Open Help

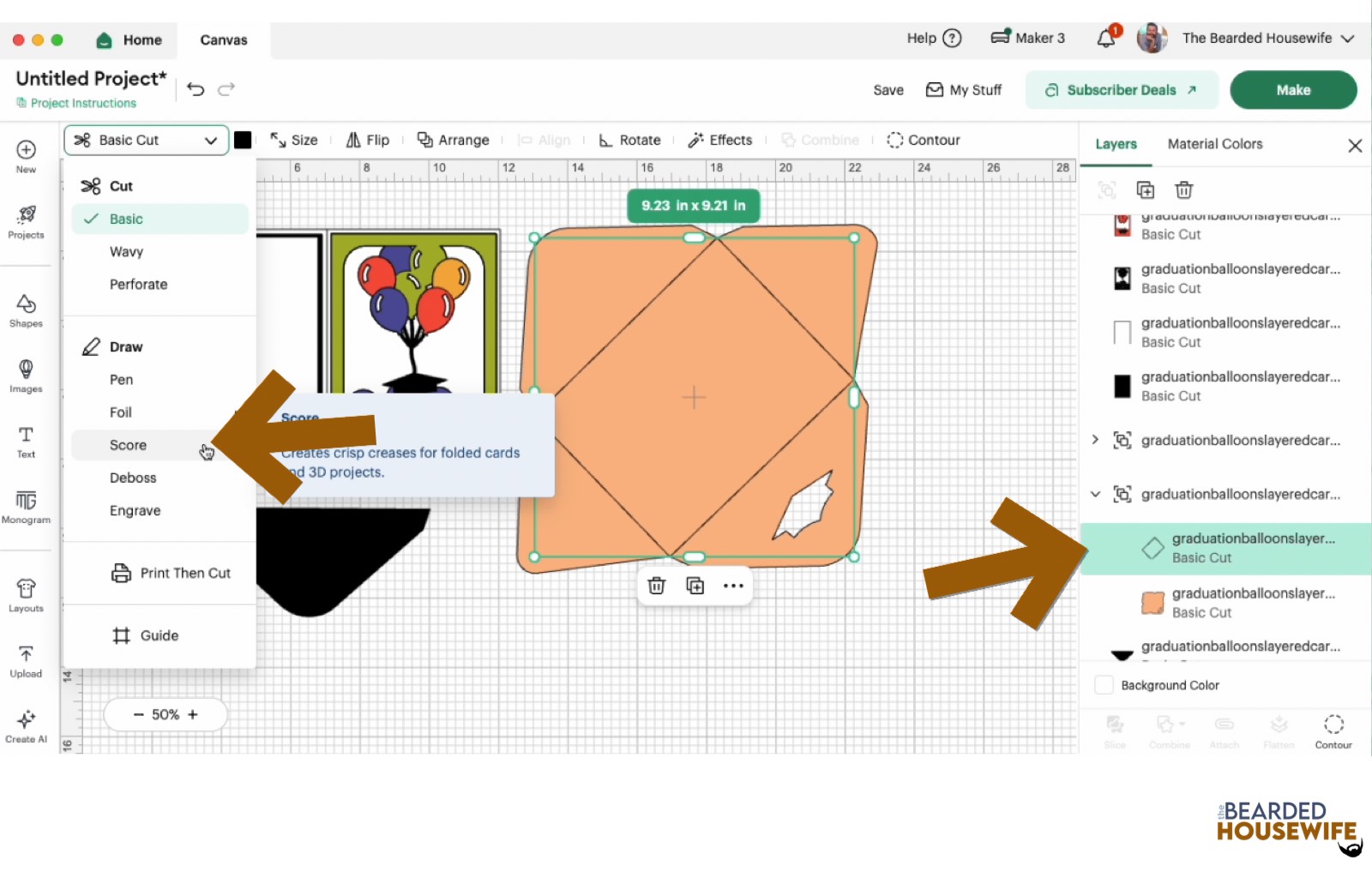click(x=934, y=38)
